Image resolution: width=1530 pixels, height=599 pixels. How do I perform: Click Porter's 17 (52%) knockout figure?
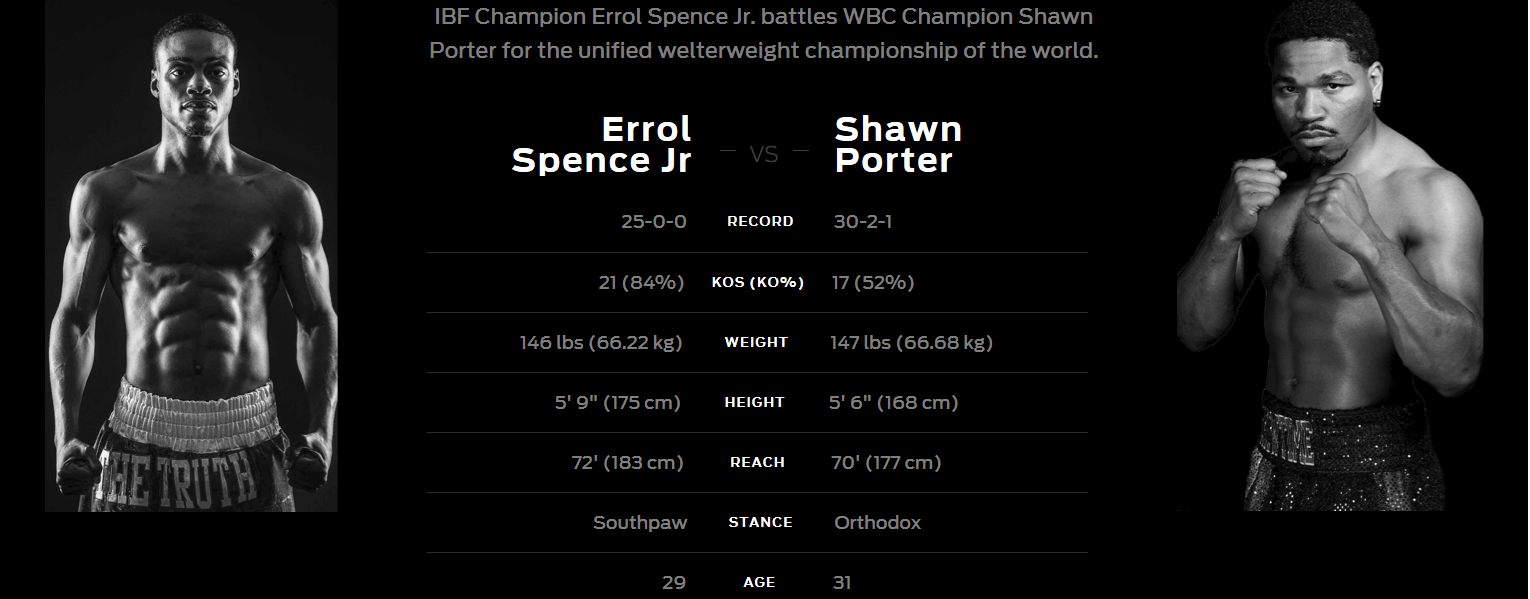pos(873,282)
